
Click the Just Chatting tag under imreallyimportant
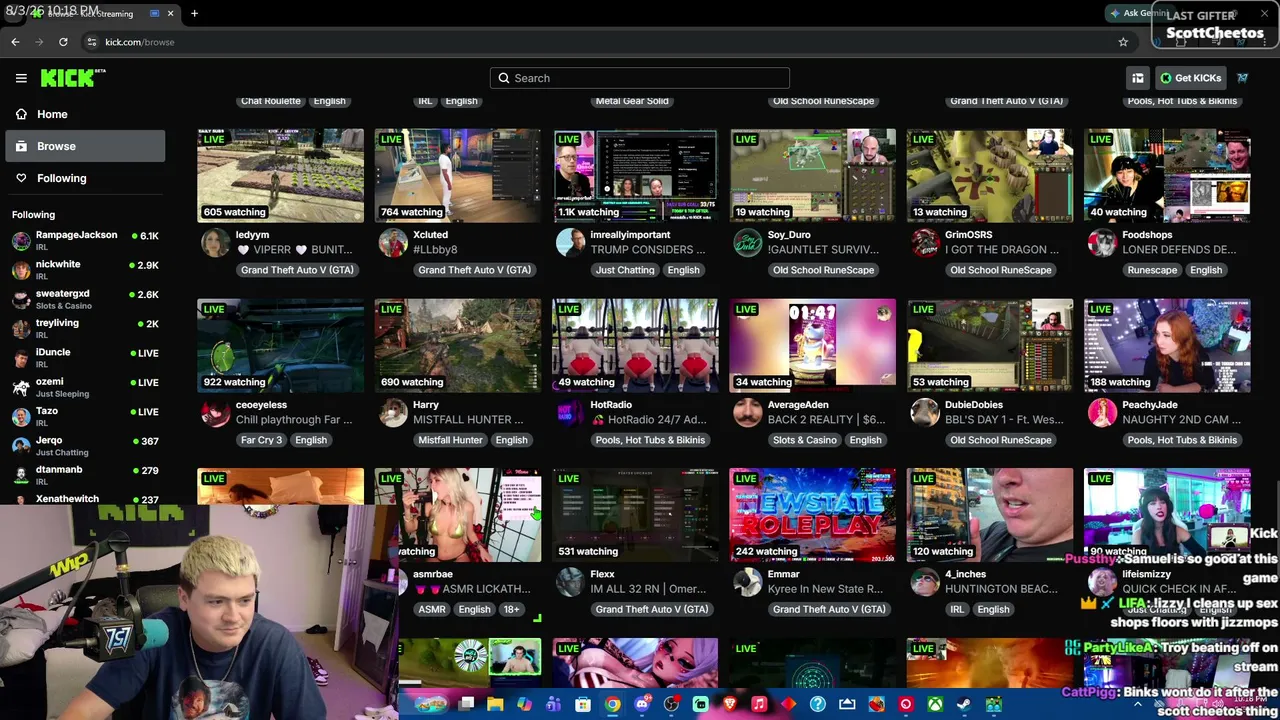[625, 270]
